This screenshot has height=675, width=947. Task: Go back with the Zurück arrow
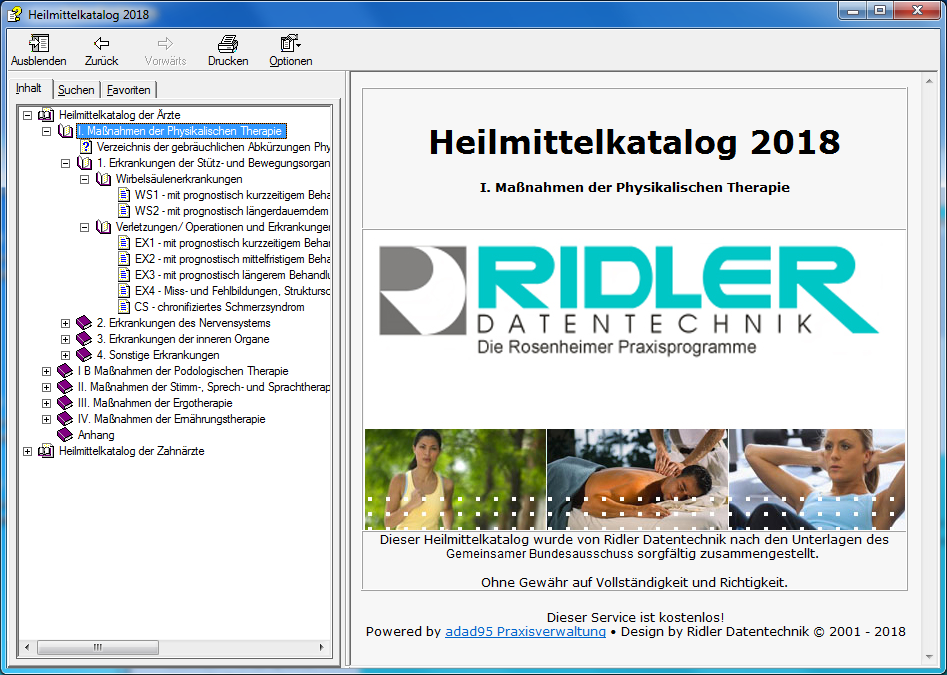[x=101, y=43]
